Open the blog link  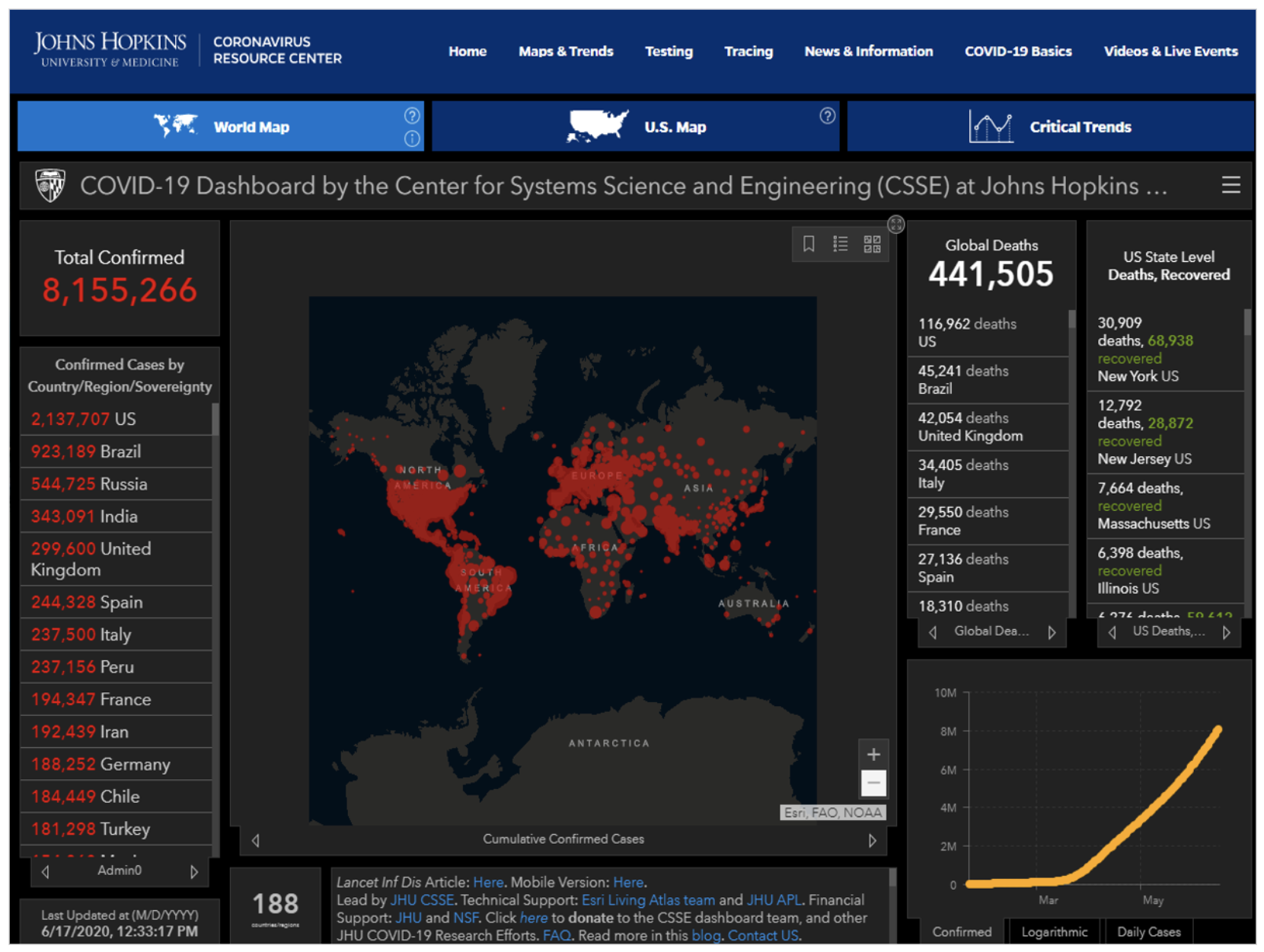(706, 935)
